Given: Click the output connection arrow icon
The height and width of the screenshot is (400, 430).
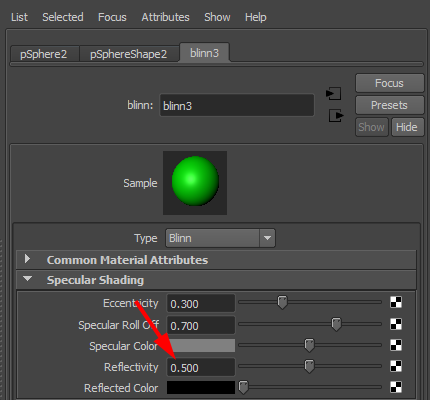Looking at the screenshot, I should coord(336,116).
